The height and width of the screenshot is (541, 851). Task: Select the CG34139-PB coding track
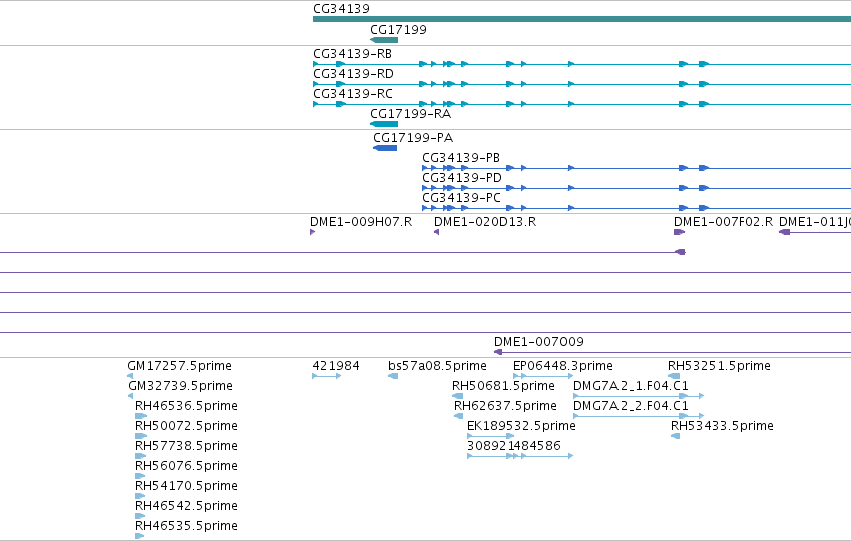coord(637,168)
